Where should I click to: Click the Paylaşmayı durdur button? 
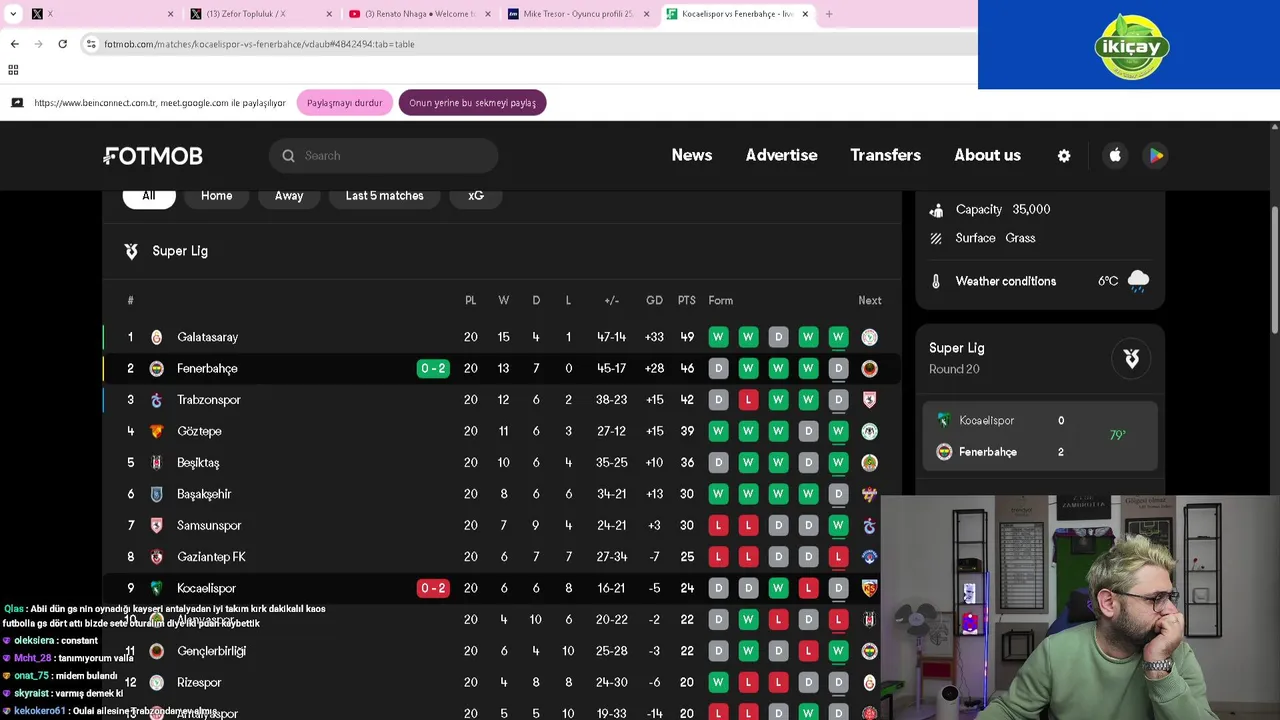click(345, 103)
